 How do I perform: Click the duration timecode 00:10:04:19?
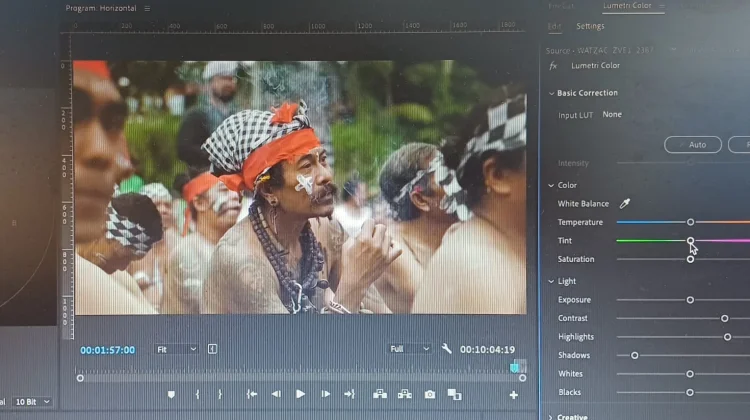point(487,350)
